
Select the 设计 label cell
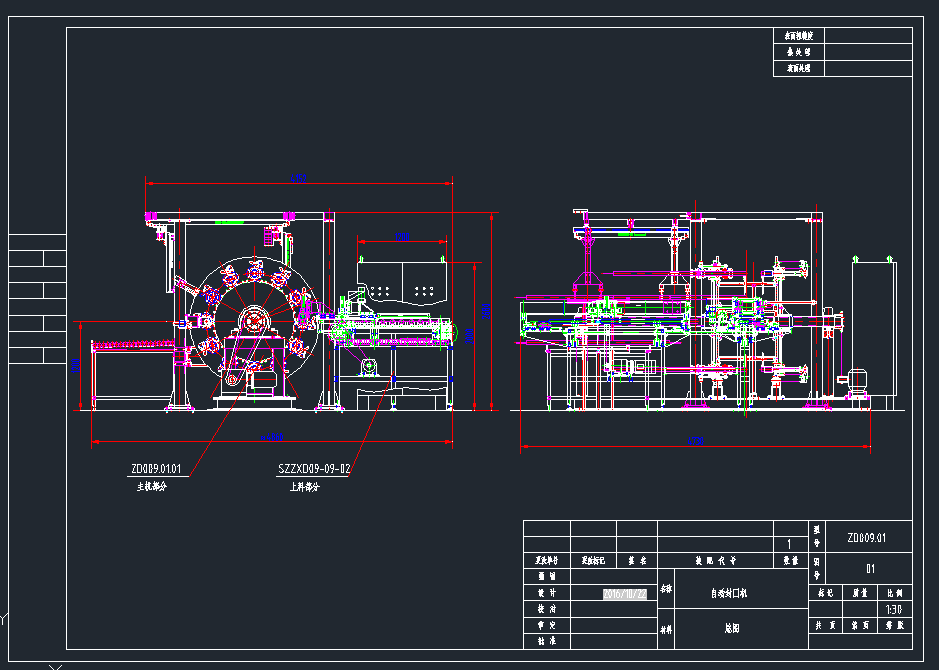547,593
